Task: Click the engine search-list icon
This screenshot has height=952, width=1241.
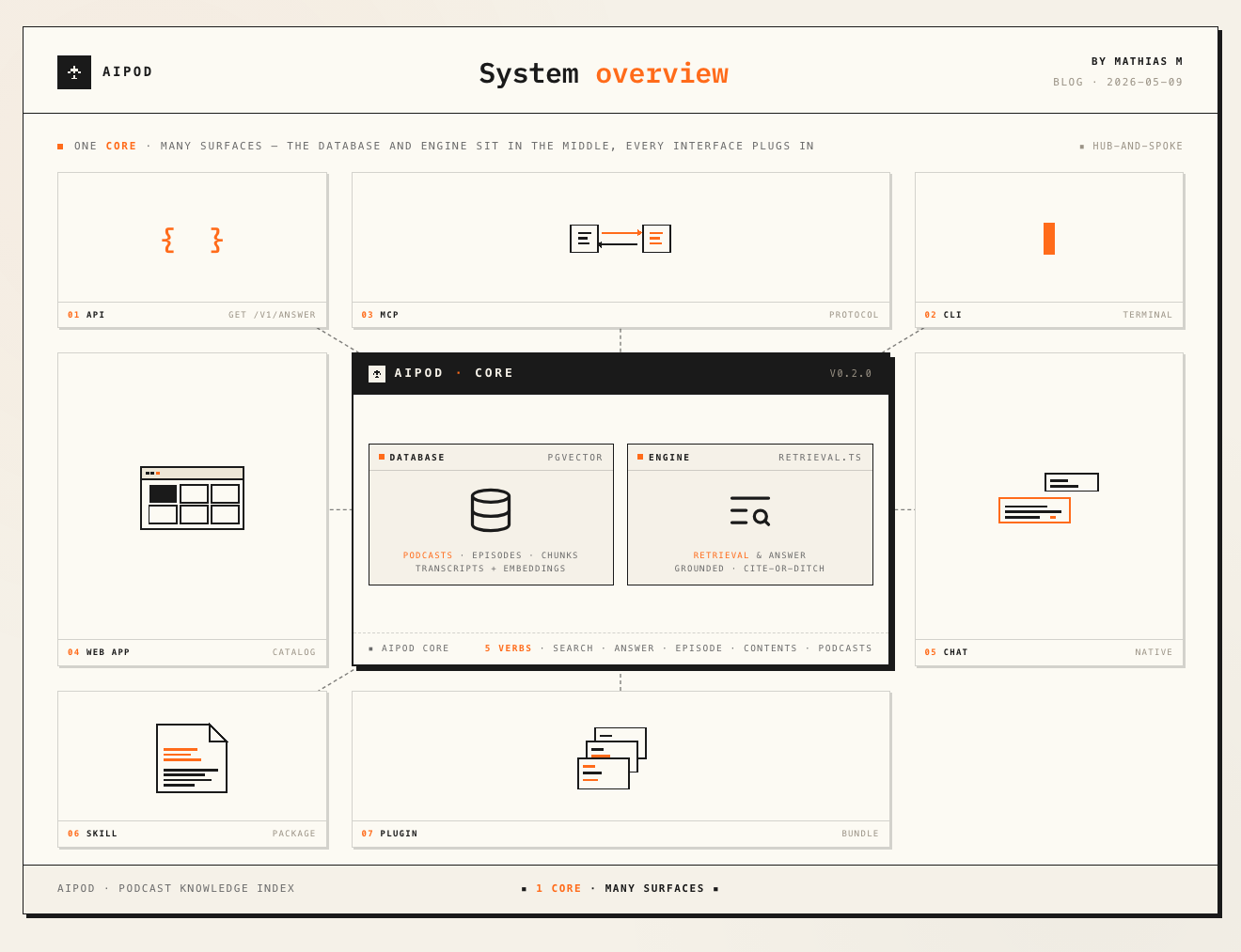Action: [750, 510]
